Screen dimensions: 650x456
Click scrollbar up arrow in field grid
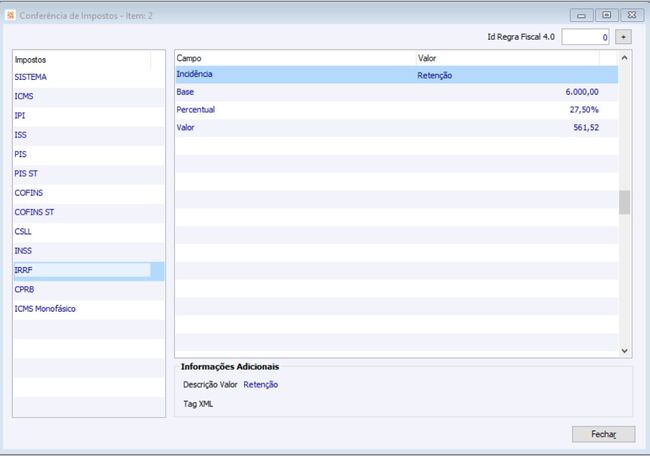625,58
